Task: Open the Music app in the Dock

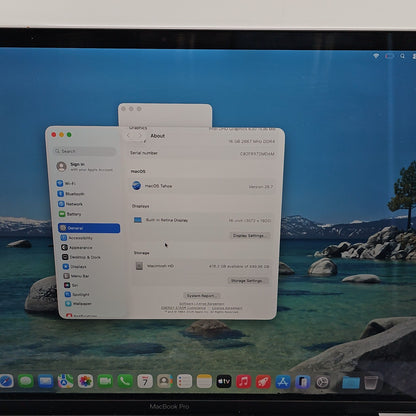Action: point(243,381)
